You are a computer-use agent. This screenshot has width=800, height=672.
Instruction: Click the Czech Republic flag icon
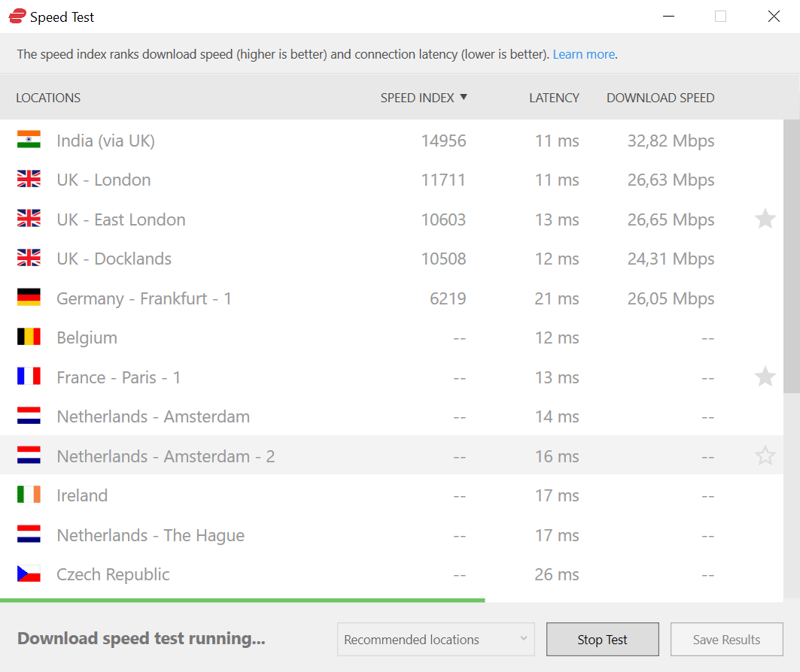29,574
